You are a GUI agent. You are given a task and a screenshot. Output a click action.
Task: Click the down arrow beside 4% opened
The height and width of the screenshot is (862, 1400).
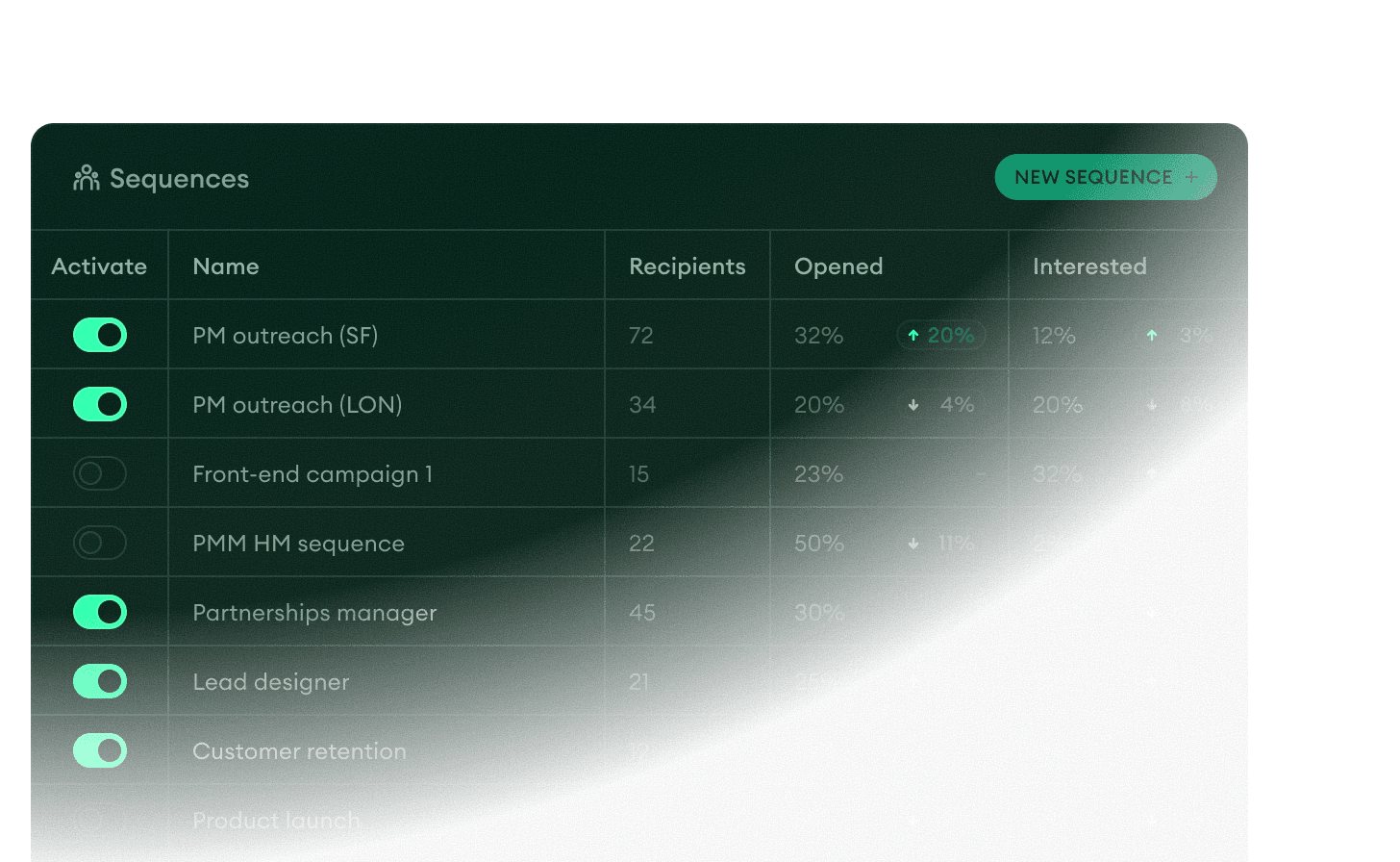pos(912,405)
